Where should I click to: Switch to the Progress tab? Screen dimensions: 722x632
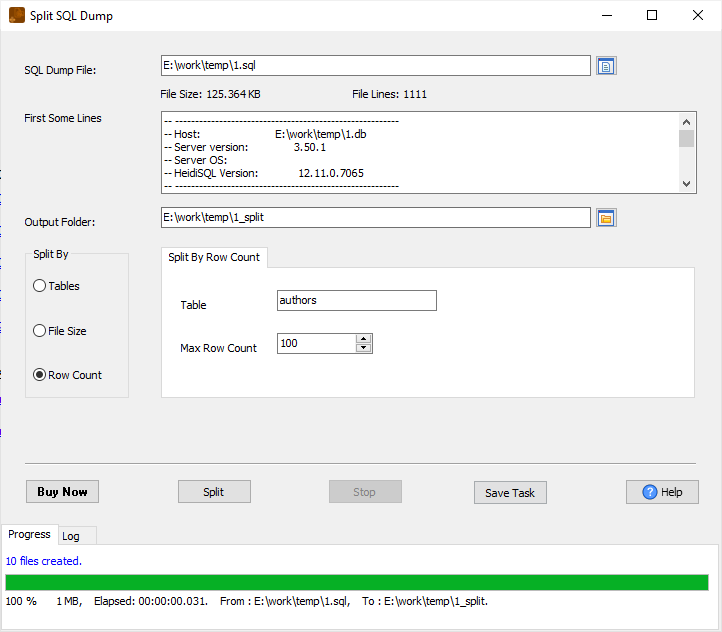tap(29, 534)
